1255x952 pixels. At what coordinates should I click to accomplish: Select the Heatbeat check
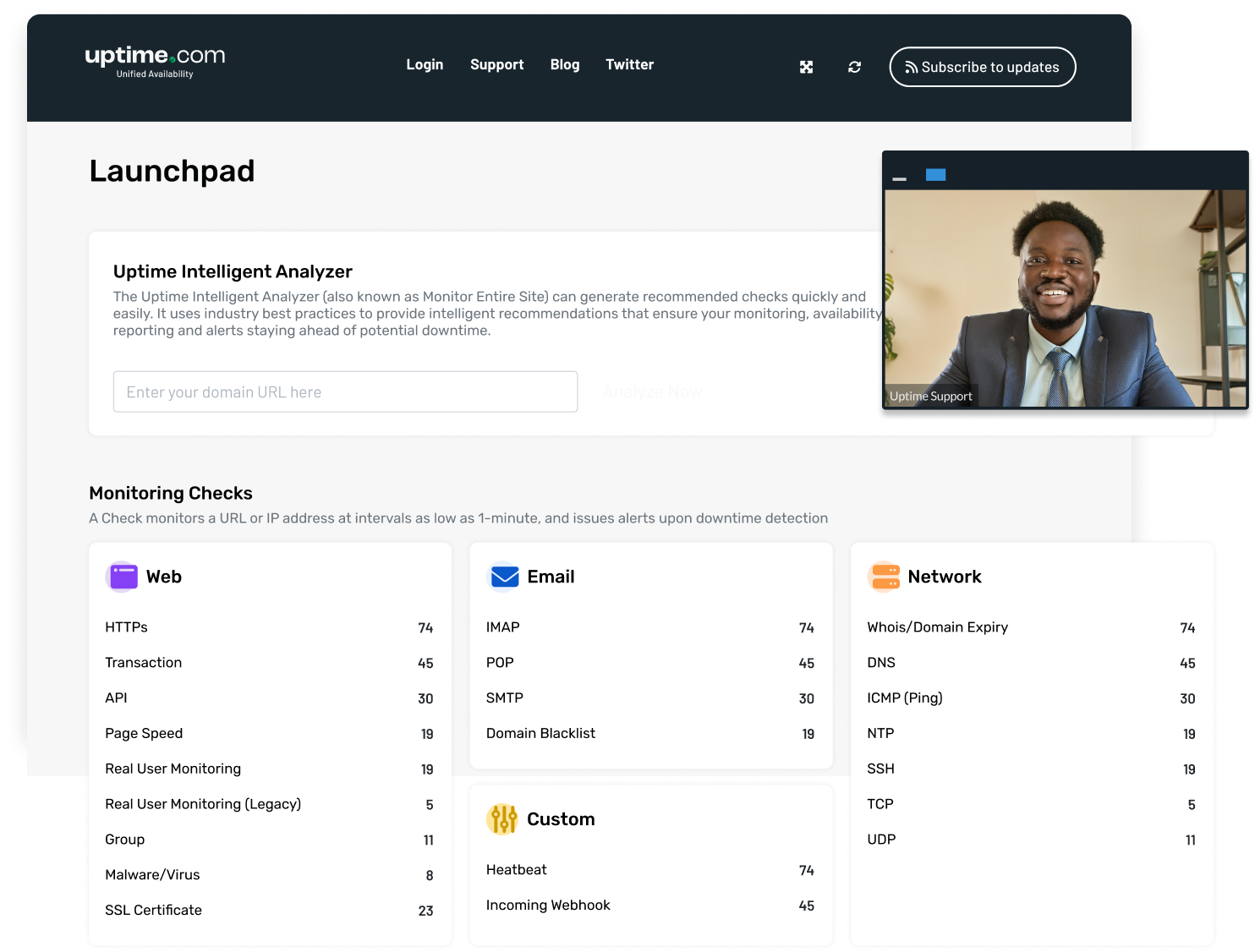pyautogui.click(x=650, y=870)
